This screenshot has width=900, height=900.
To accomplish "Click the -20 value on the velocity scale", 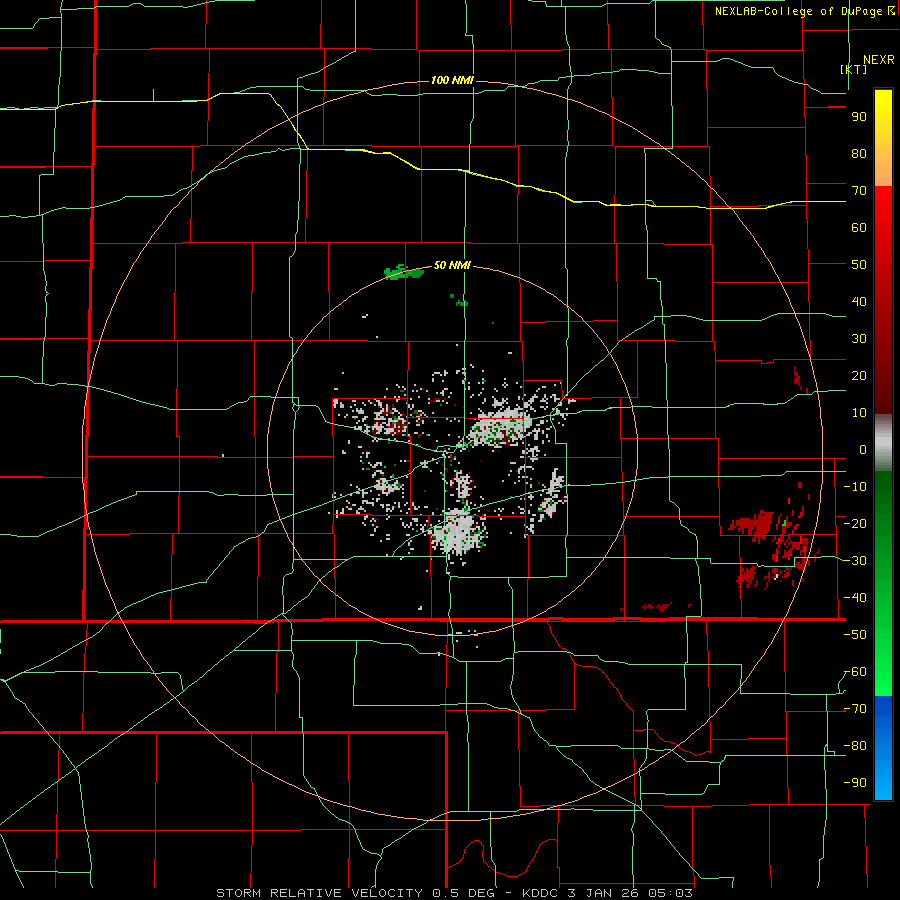I will click(855, 523).
